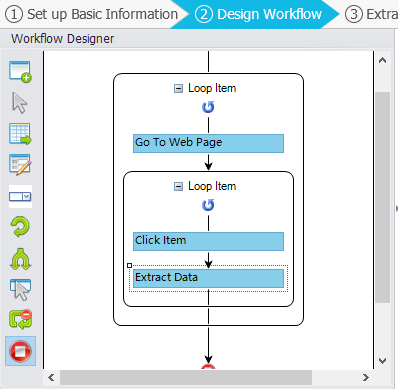398x389 pixels.
Task: Select the Click Item step
Action: coord(208,241)
